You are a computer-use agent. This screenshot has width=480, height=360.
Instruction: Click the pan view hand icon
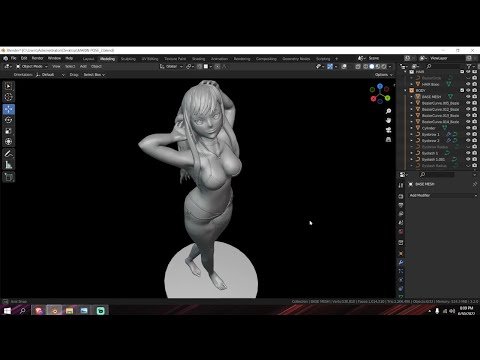click(388, 120)
